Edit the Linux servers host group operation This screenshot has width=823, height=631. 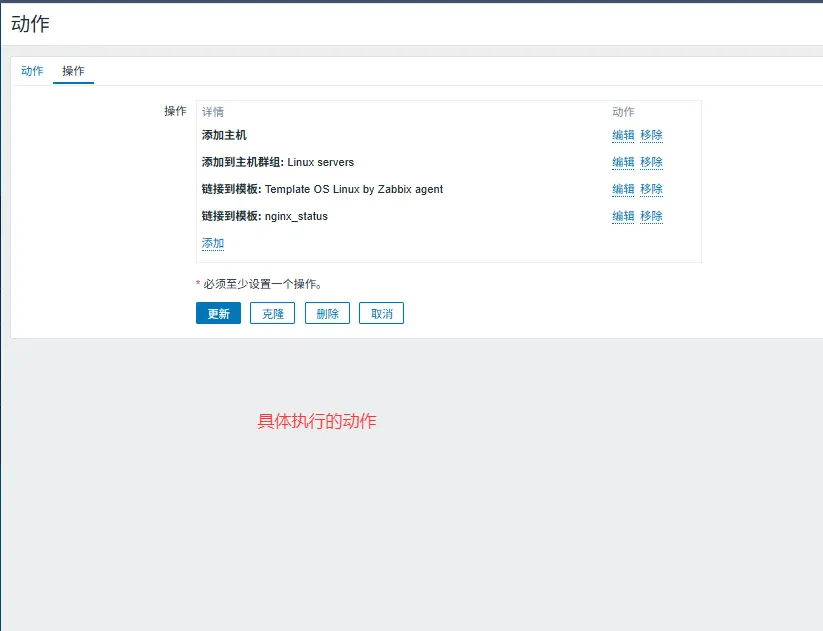point(623,162)
